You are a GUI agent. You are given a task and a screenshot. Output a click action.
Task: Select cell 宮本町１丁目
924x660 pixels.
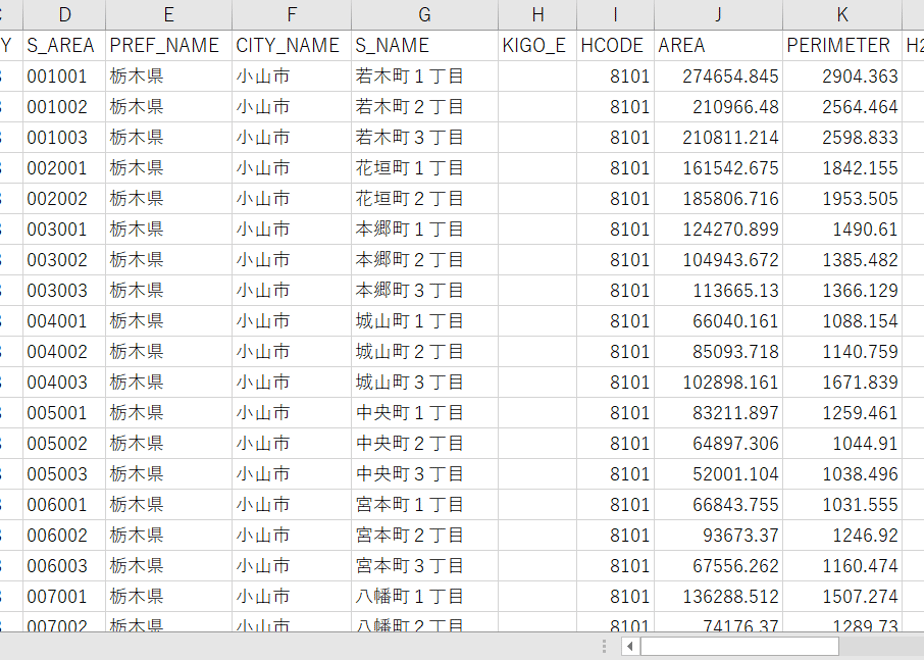[425, 505]
